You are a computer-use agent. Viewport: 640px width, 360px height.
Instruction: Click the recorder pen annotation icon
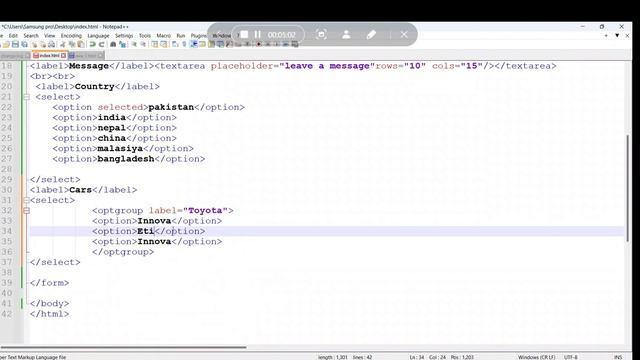[371, 35]
